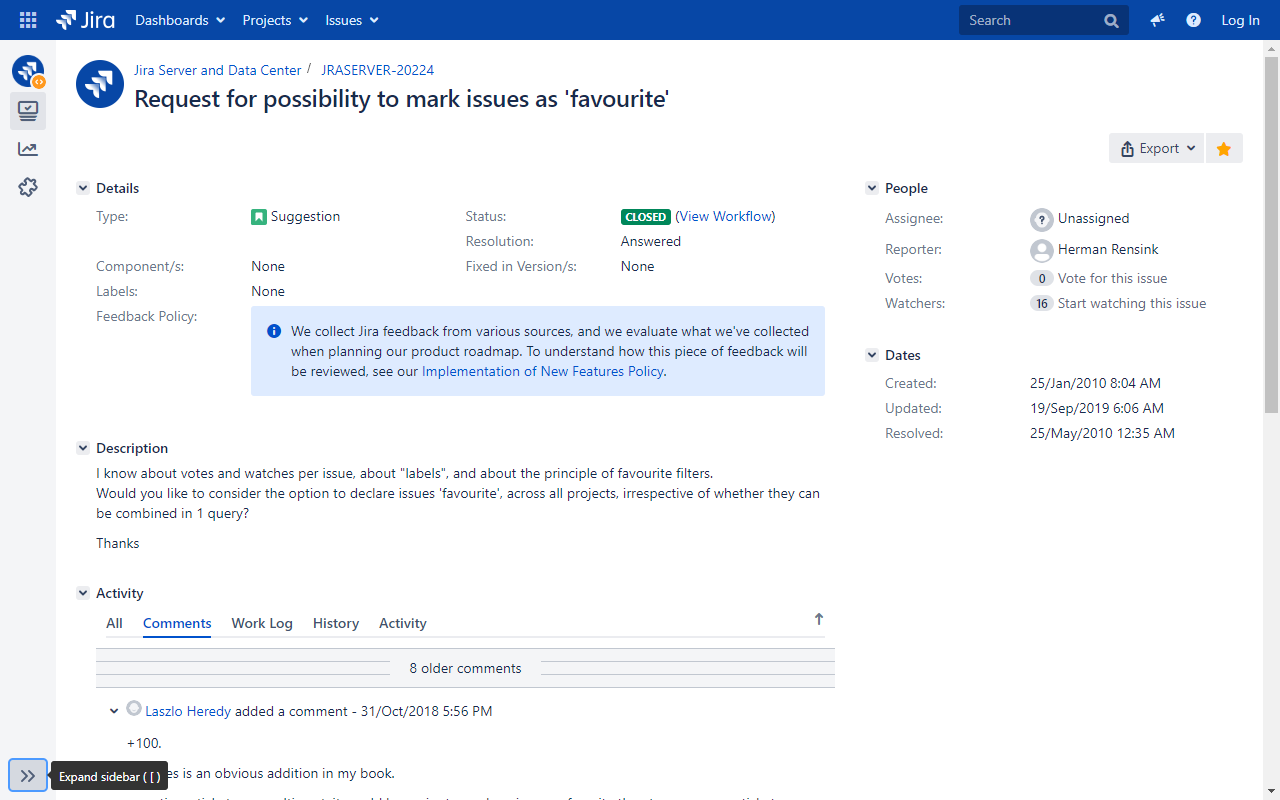Expand sidebar with double chevron button

(28, 775)
